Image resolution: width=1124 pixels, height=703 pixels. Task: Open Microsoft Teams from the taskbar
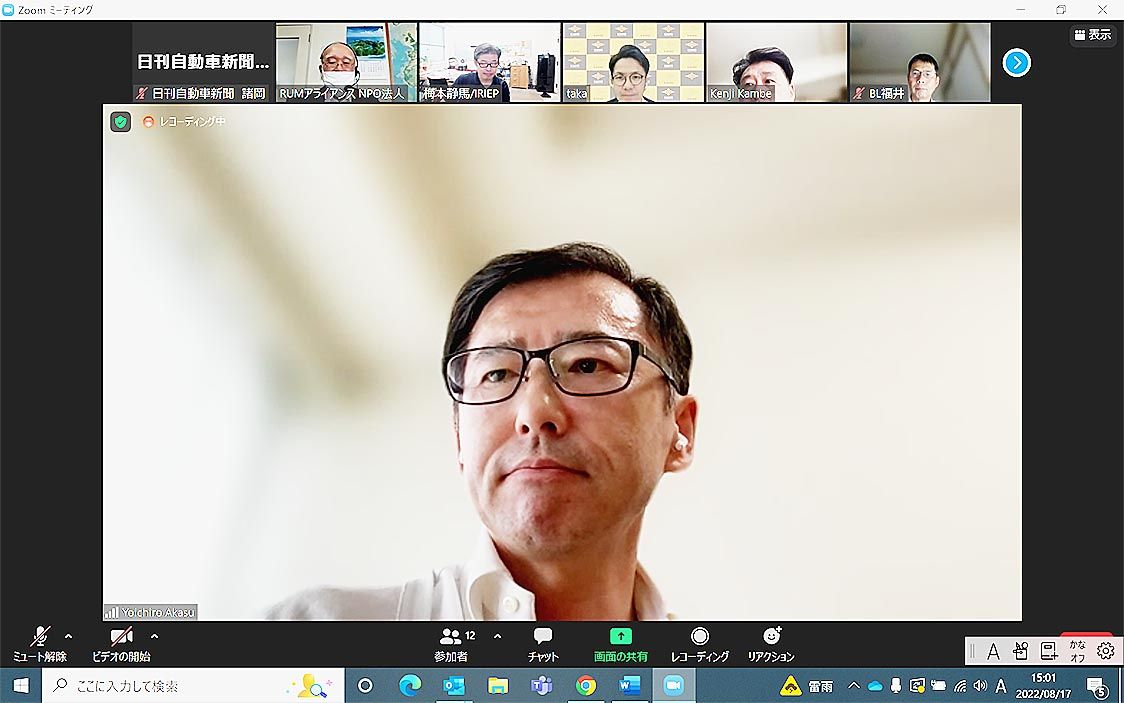[542, 686]
